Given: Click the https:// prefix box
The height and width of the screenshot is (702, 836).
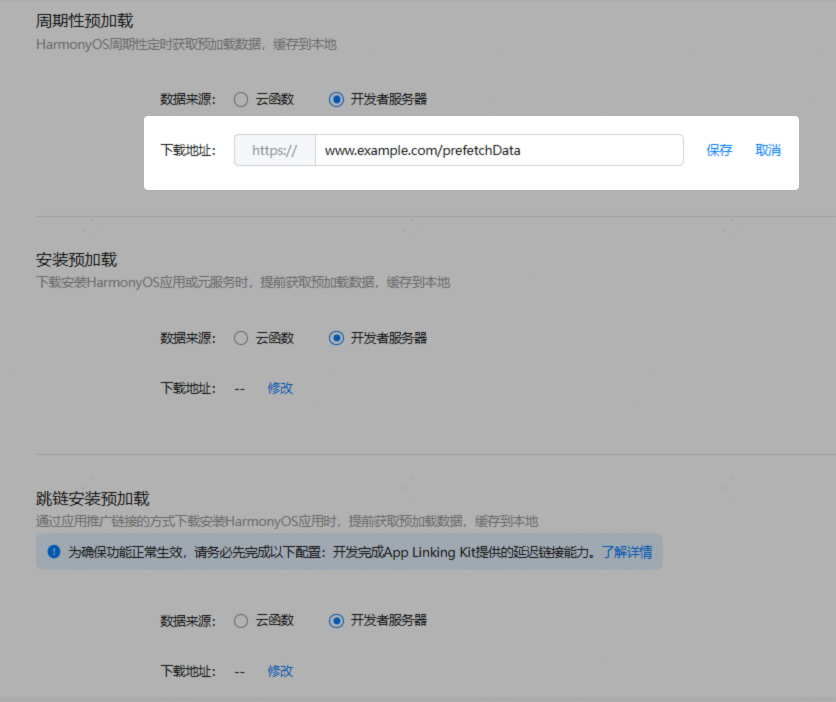Looking at the screenshot, I should (274, 151).
